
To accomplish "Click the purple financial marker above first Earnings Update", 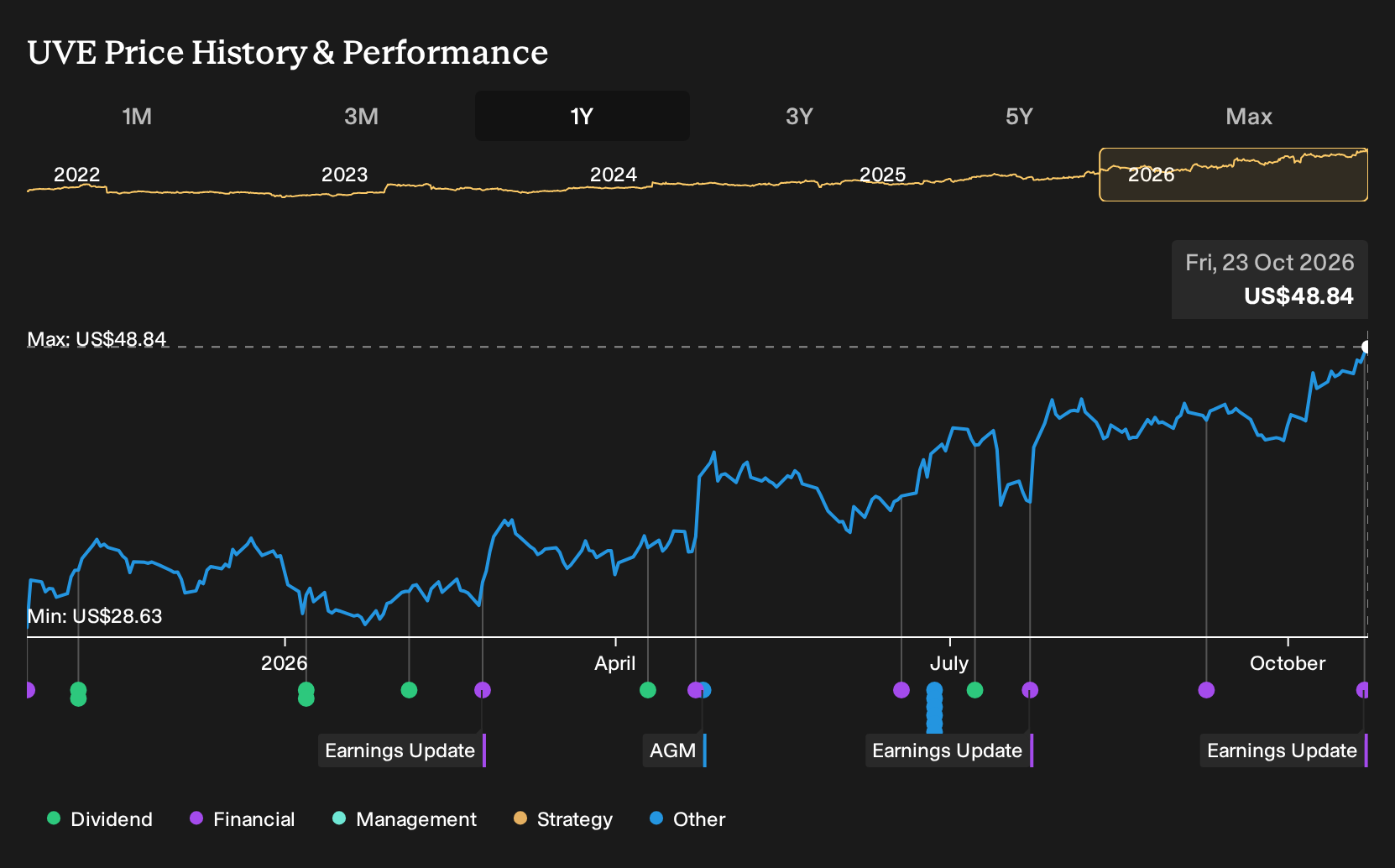I will (483, 690).
